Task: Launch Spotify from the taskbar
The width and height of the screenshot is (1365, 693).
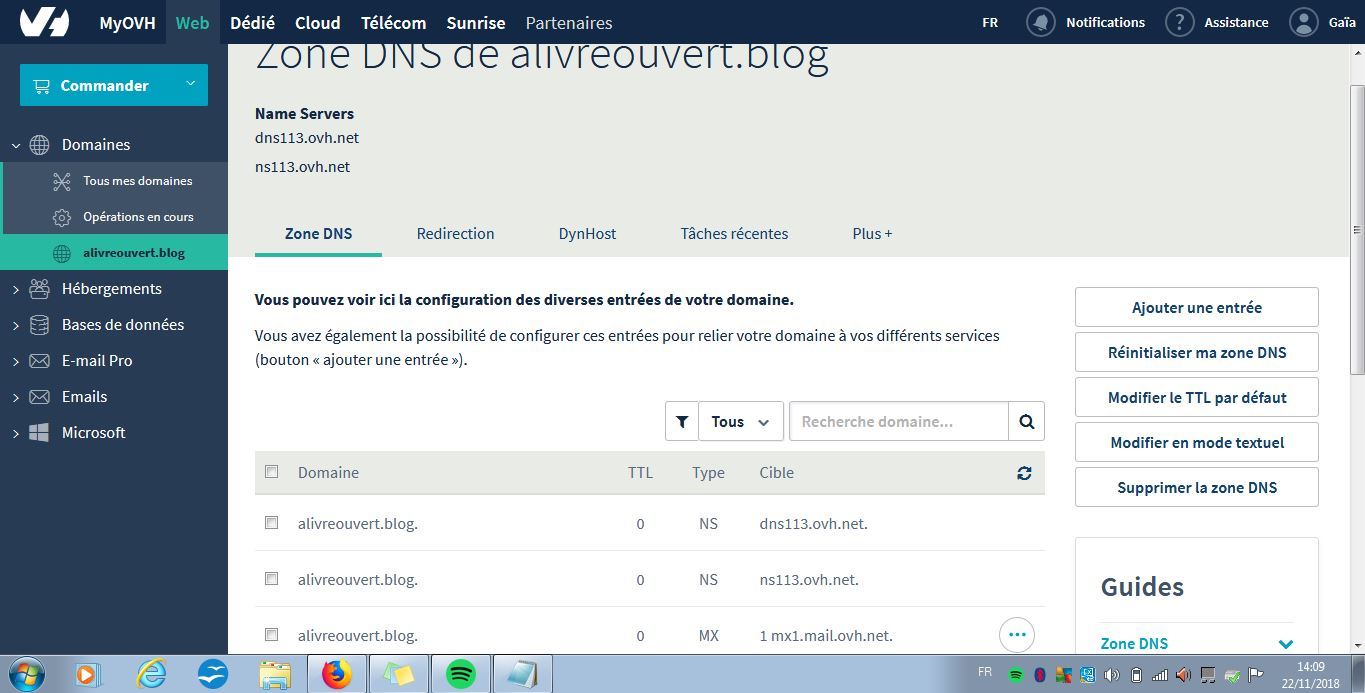Action: point(460,674)
